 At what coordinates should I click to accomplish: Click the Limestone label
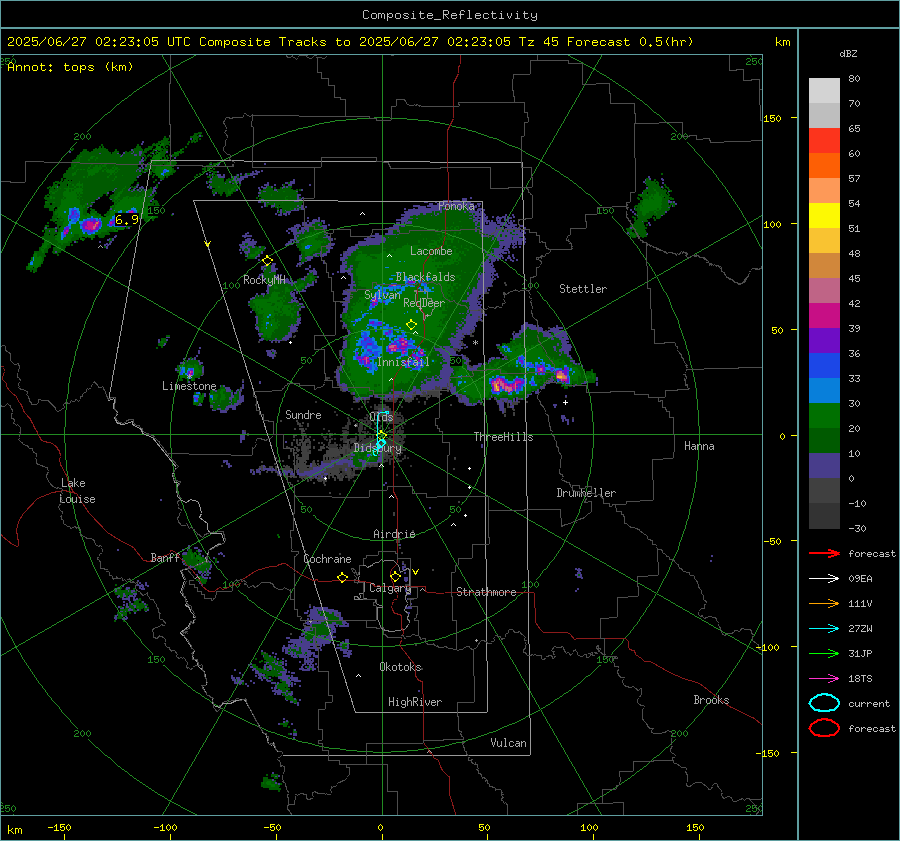189,386
